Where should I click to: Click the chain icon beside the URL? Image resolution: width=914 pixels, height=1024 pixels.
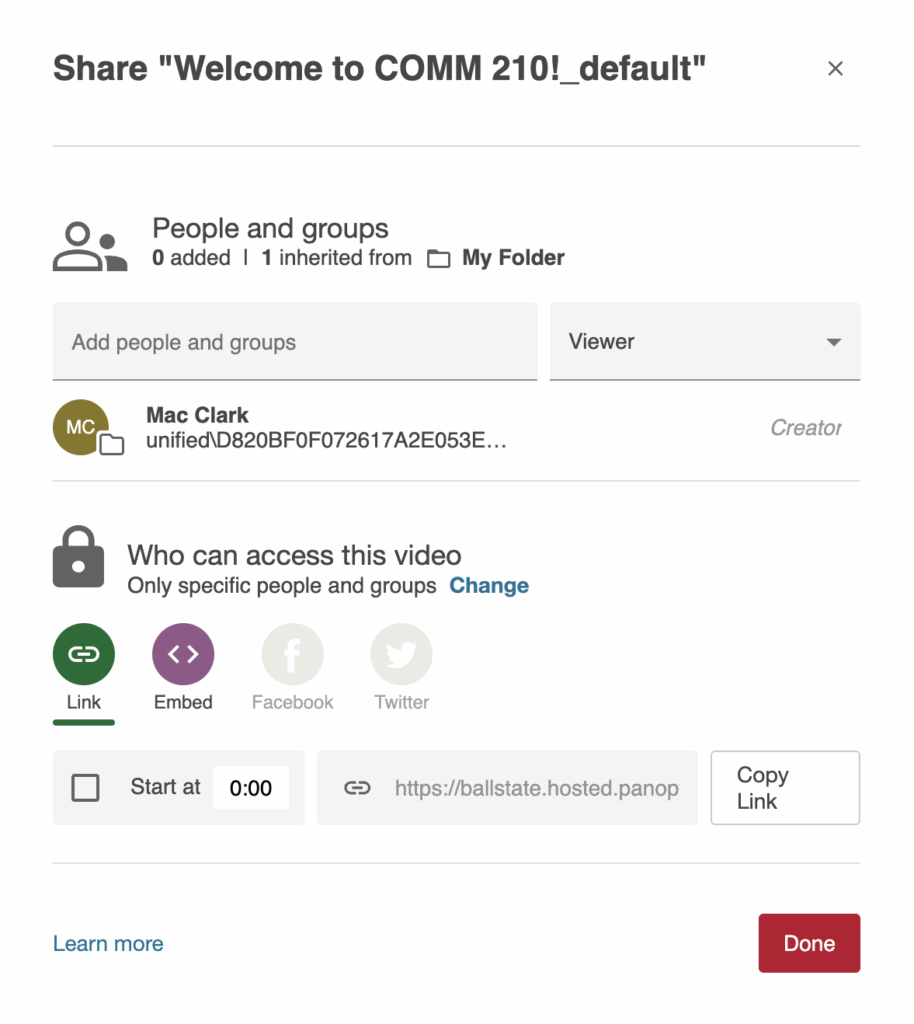tap(357, 788)
